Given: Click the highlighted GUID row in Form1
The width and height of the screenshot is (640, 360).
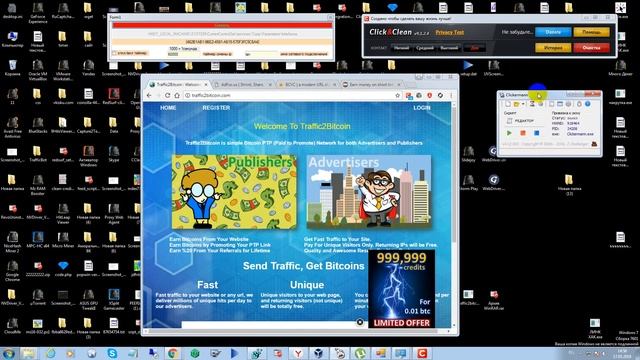Looking at the screenshot, I should (222, 42).
